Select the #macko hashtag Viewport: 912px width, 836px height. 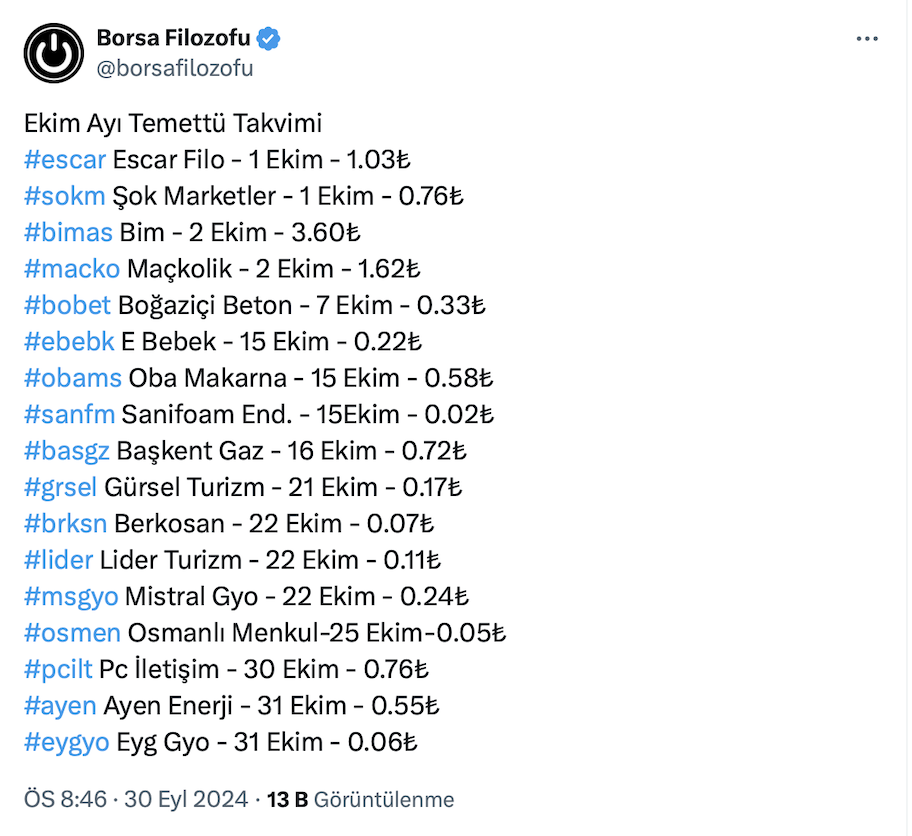point(71,269)
